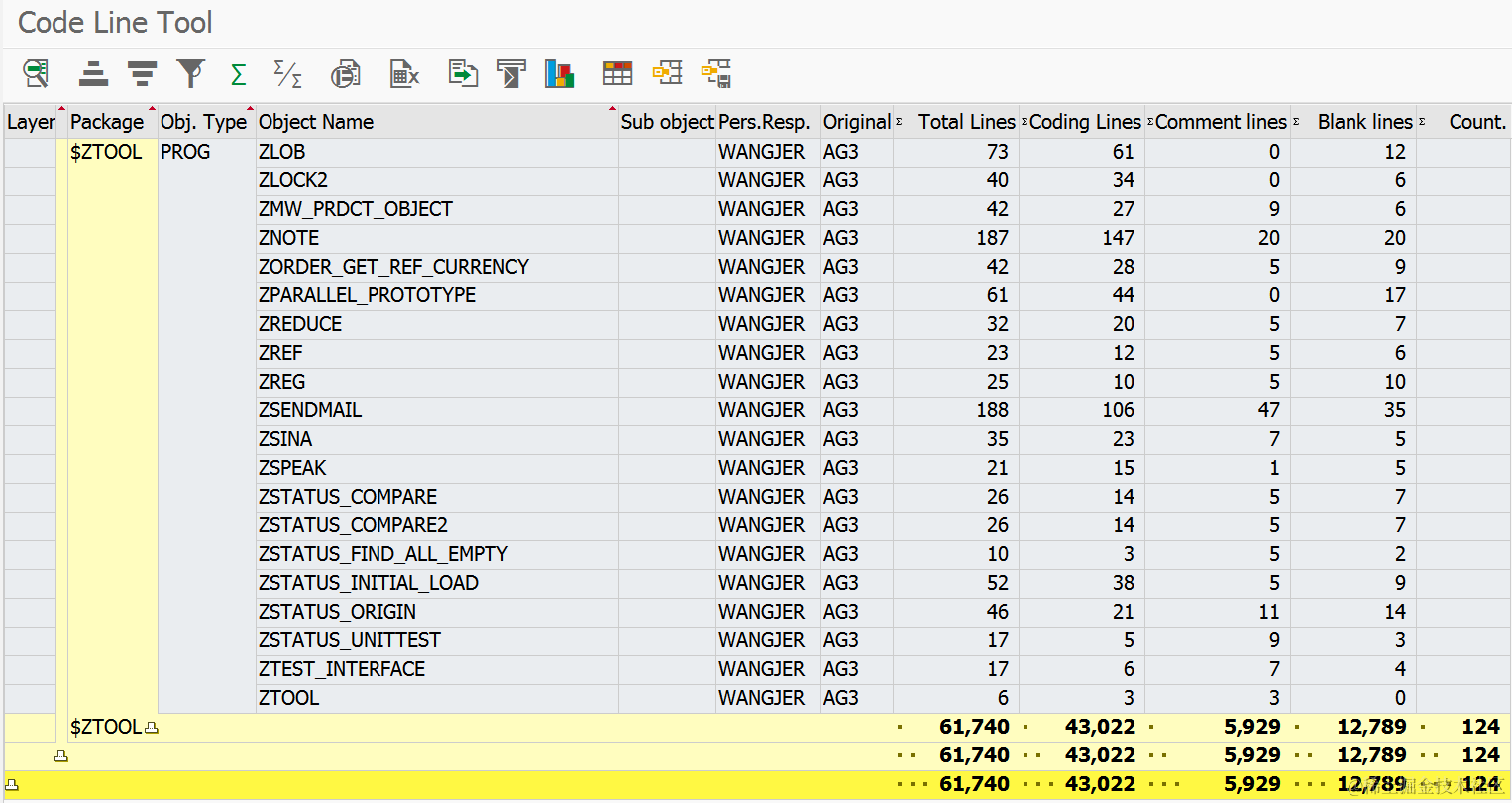Open the Details magnifier icon
This screenshot has width=1512, height=803.
[37, 73]
